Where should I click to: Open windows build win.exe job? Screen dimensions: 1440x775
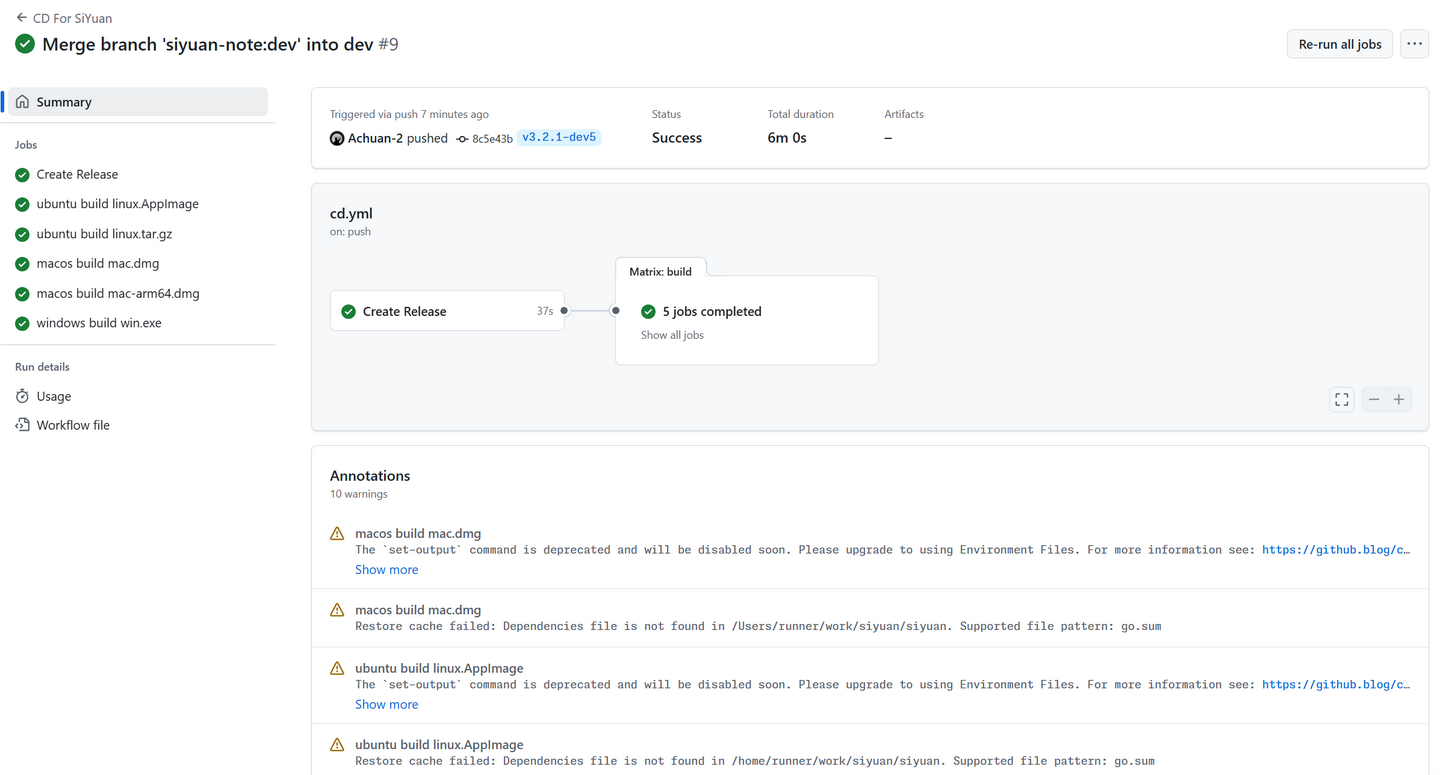99,323
